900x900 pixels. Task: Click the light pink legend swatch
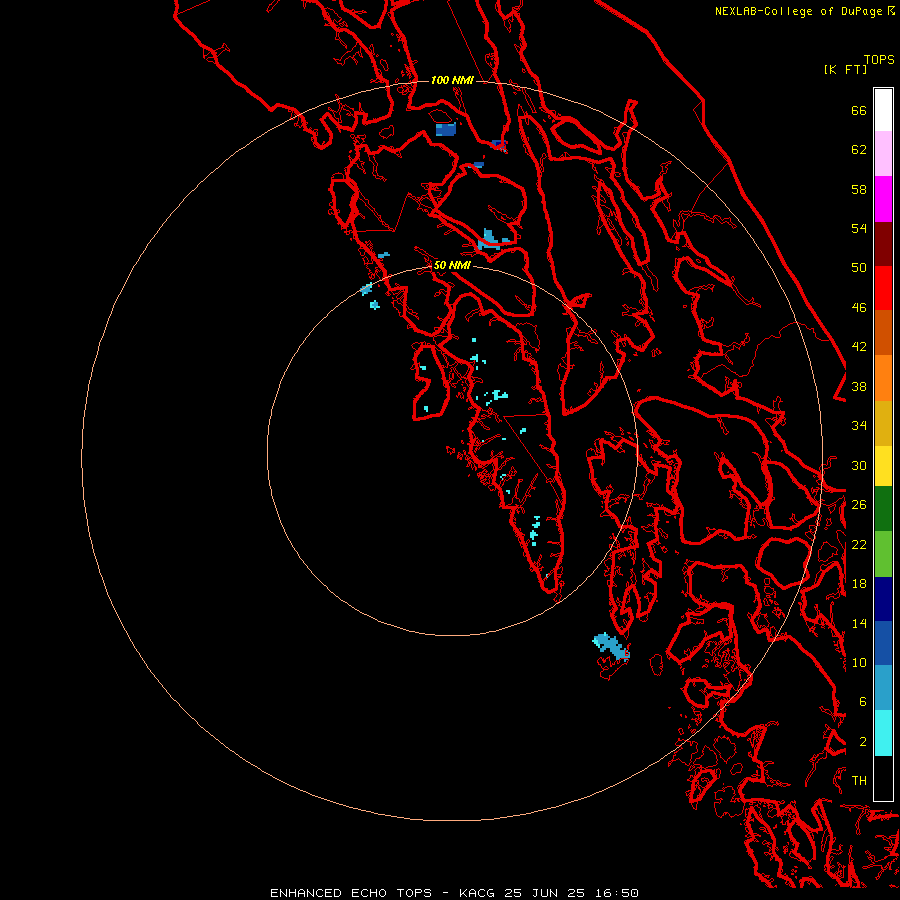883,154
